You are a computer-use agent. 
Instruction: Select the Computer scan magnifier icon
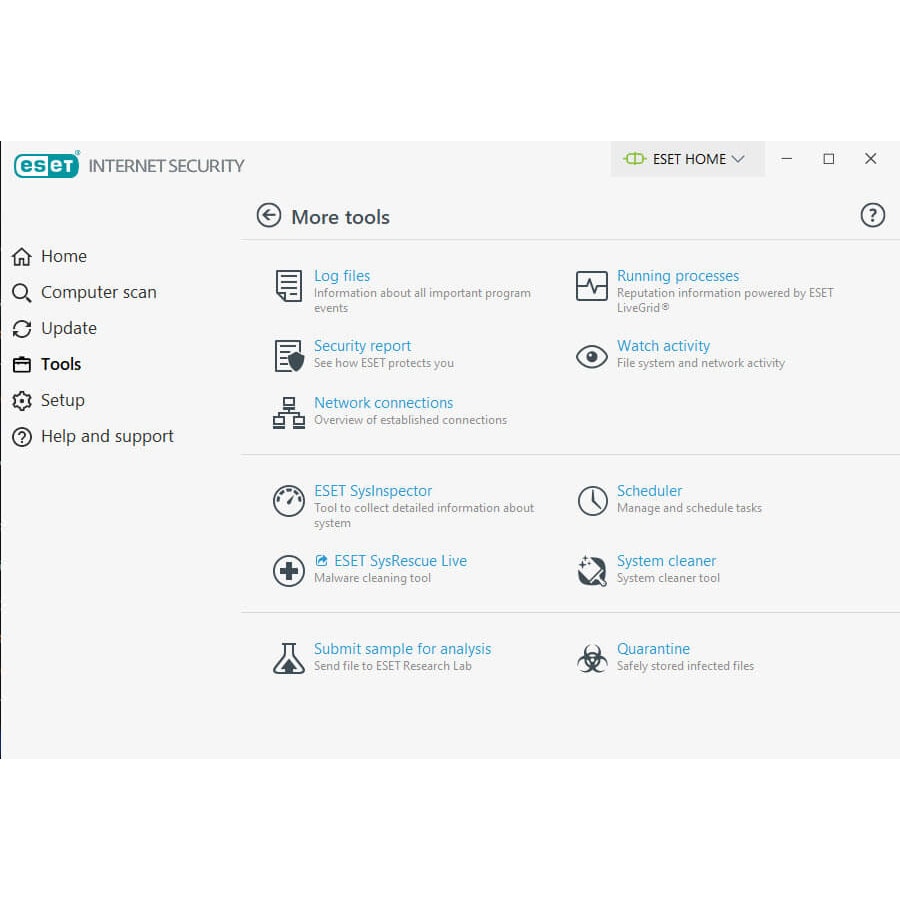[x=21, y=292]
